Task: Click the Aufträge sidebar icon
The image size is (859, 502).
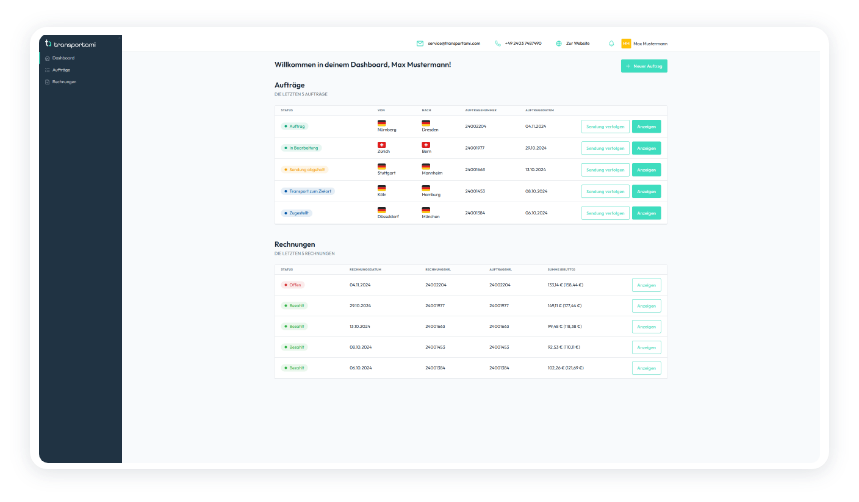Action: click(x=47, y=70)
